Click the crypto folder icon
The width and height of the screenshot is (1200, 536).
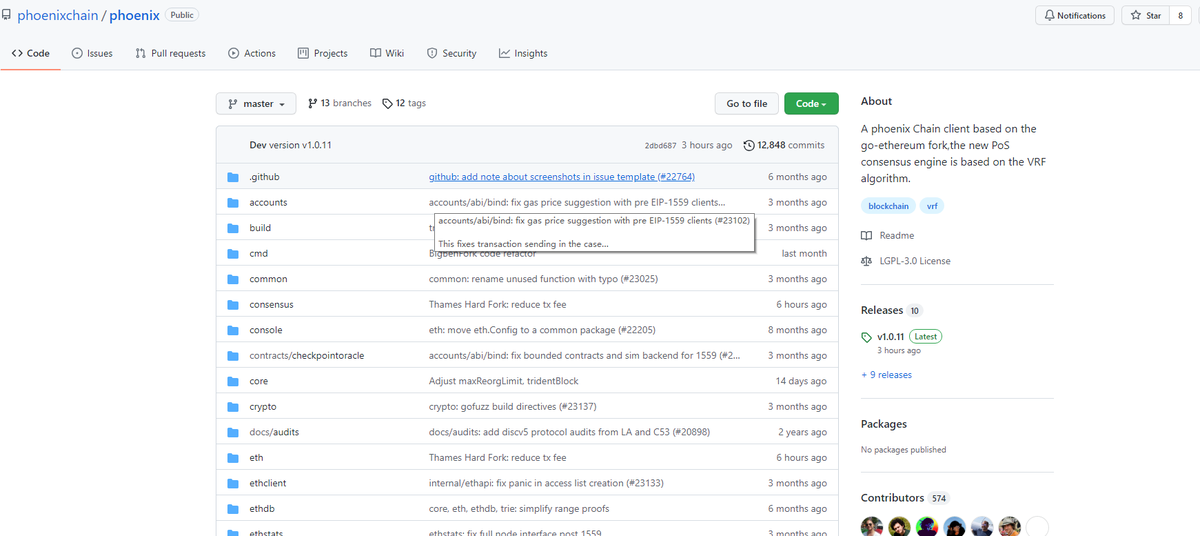232,407
